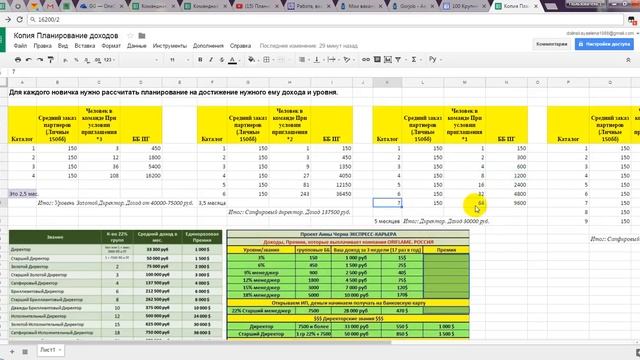The height and width of the screenshot is (360, 640).
Task: Open the Справка menu
Action: pyautogui.click(x=240, y=46)
